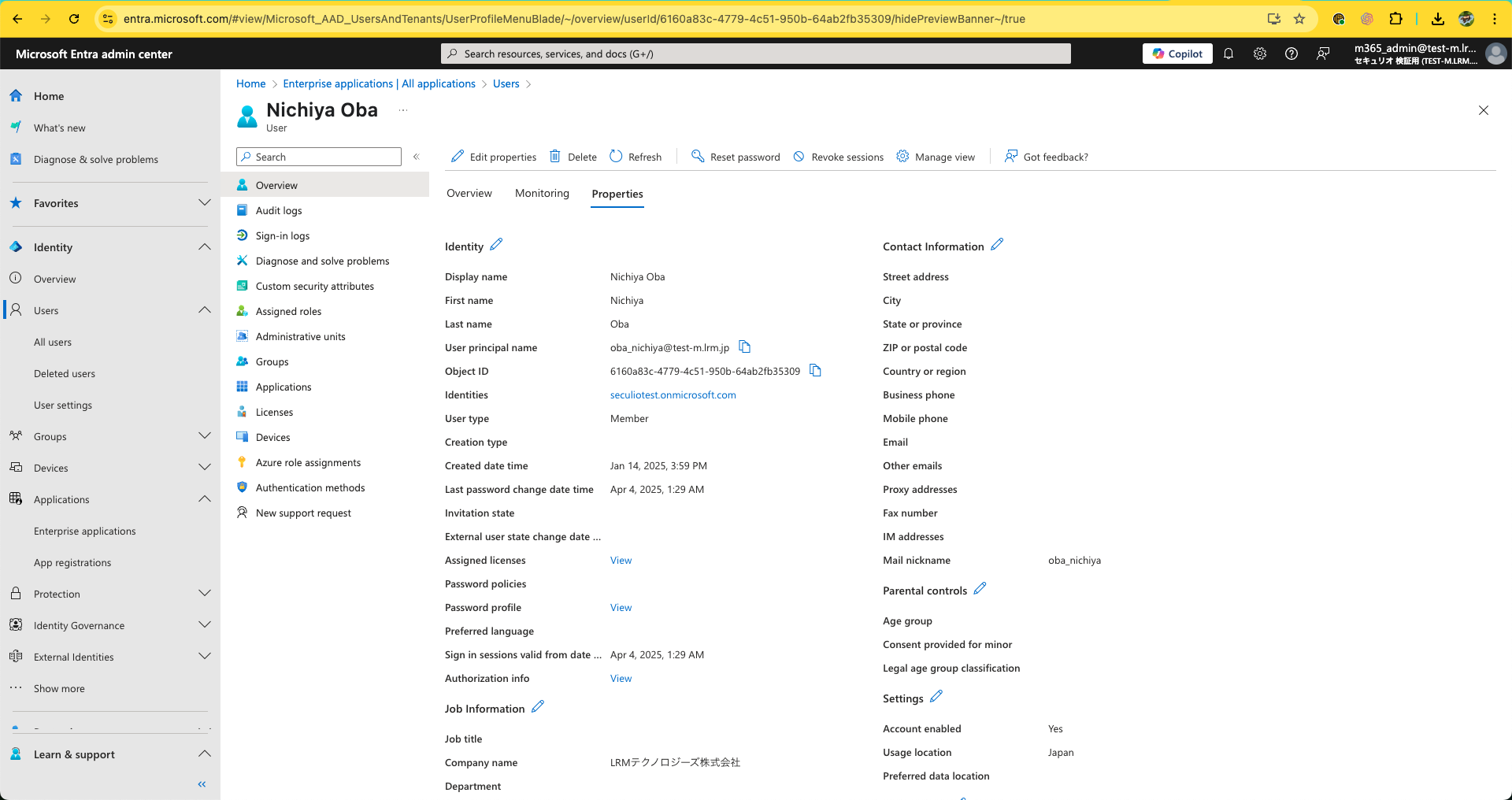Screen dimensions: 1512x800
Task: Open App registrations in sidebar
Action: [72, 562]
